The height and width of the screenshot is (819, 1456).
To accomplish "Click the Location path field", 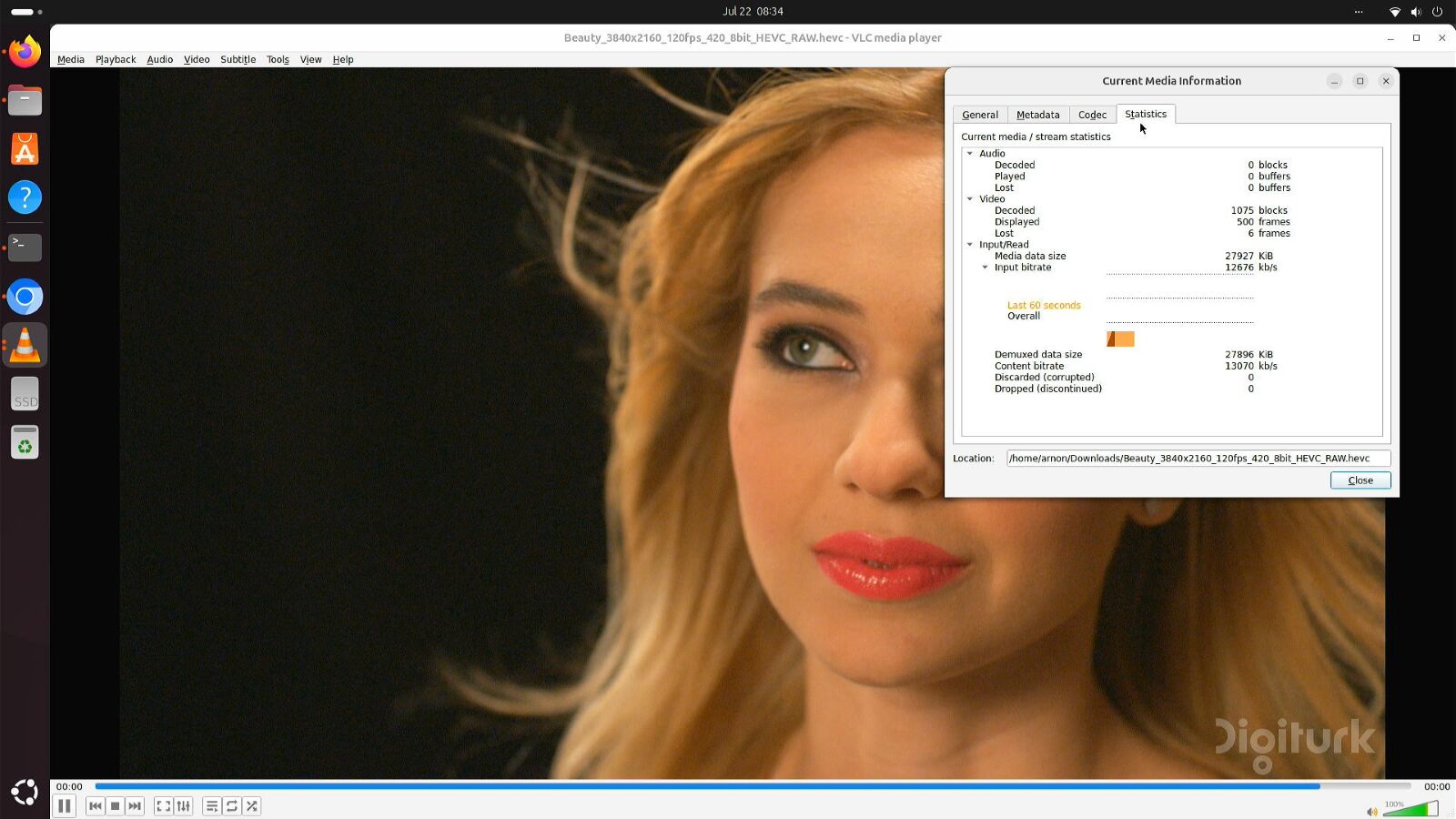I will [1198, 459].
